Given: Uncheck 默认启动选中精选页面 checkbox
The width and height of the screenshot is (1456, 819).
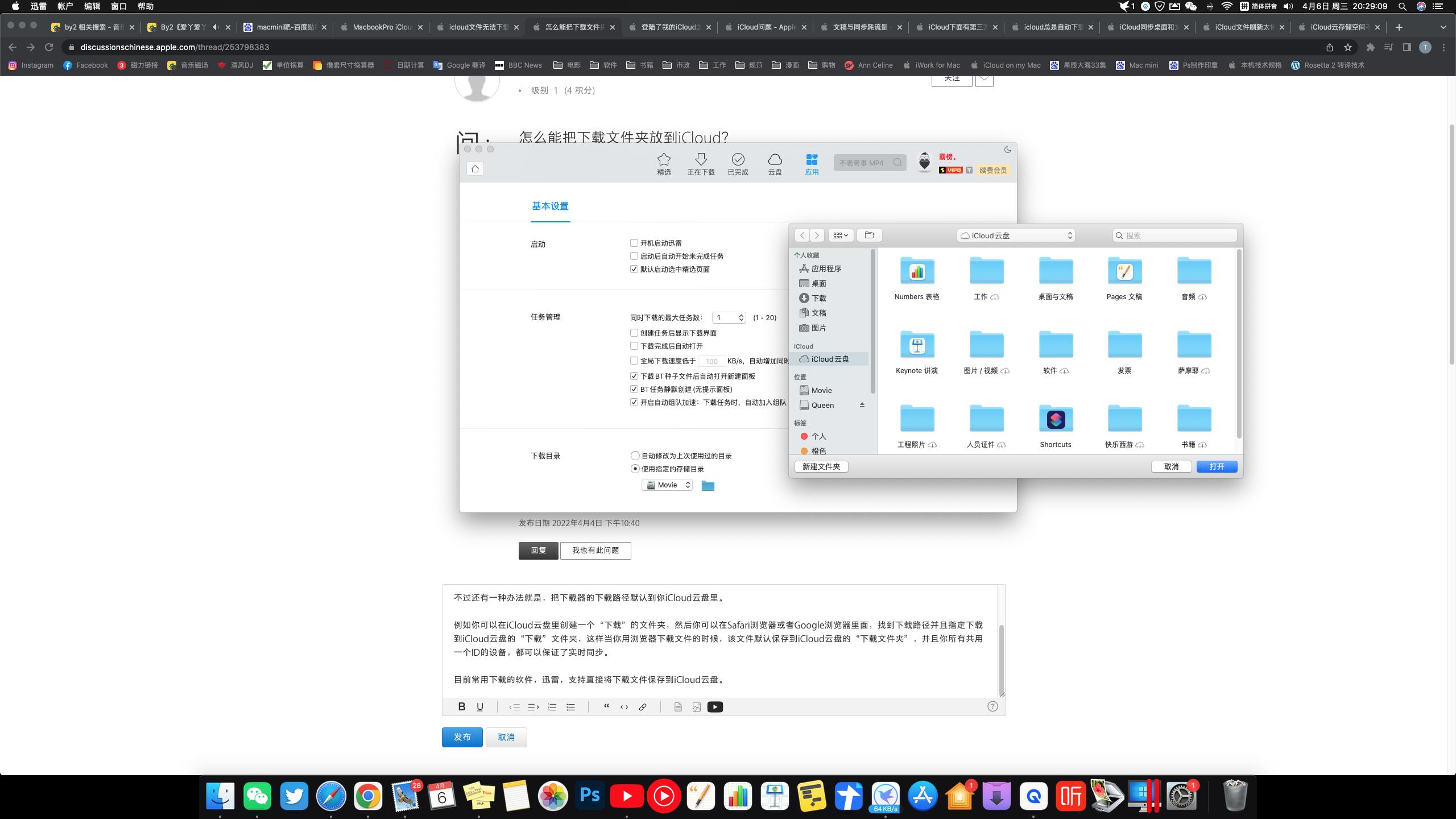Looking at the screenshot, I should [634, 269].
